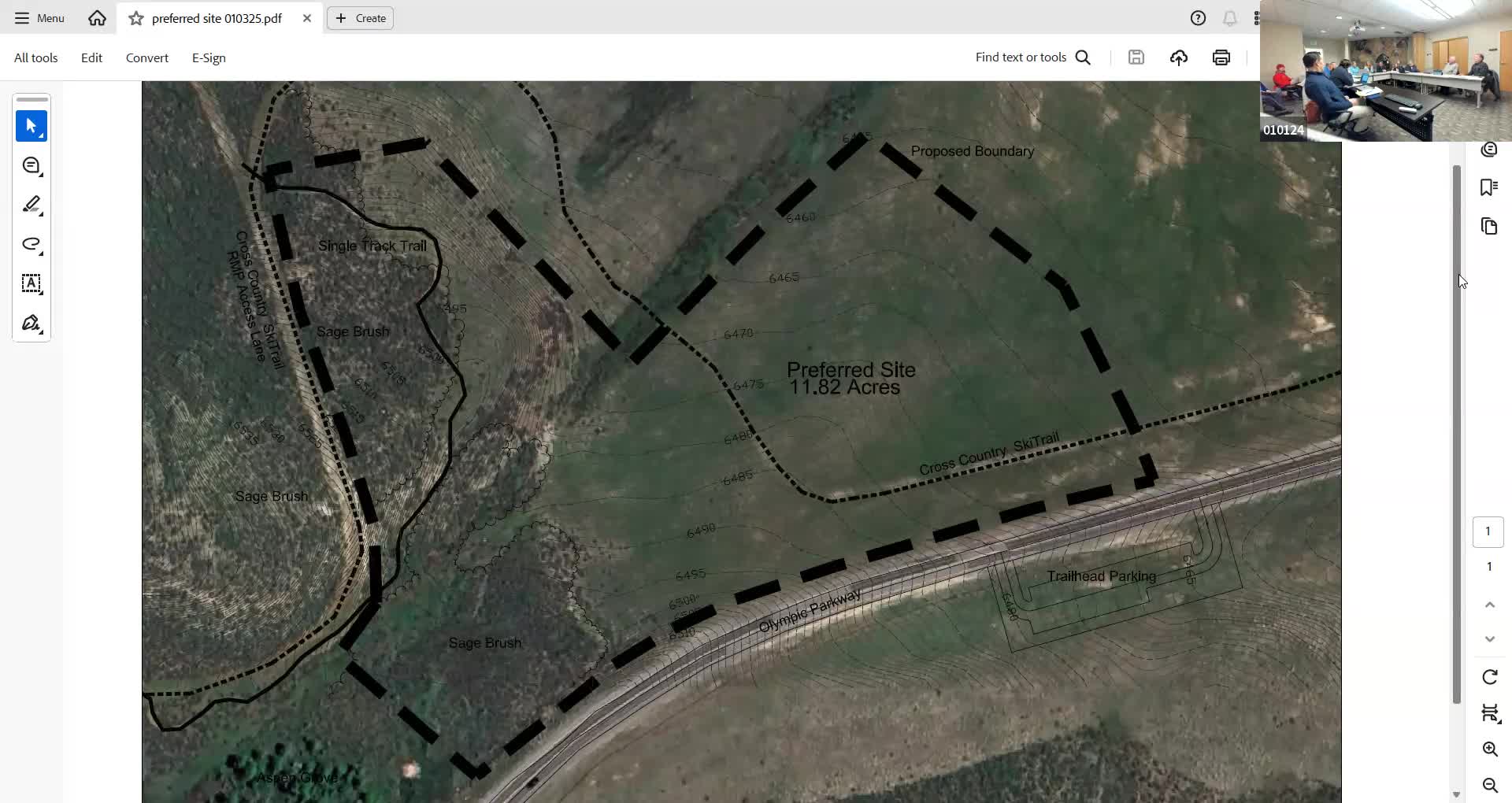Star the preferred site 010325.pdf tab

(136, 18)
